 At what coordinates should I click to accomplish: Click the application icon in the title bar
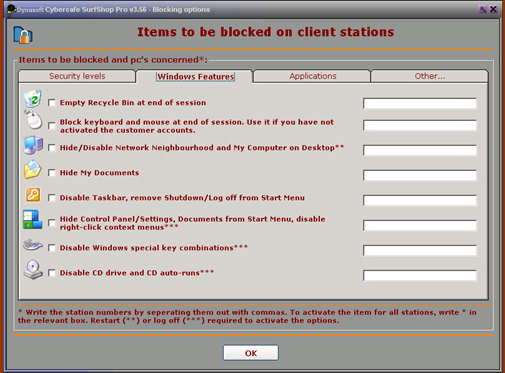pyautogui.click(x=12, y=9)
